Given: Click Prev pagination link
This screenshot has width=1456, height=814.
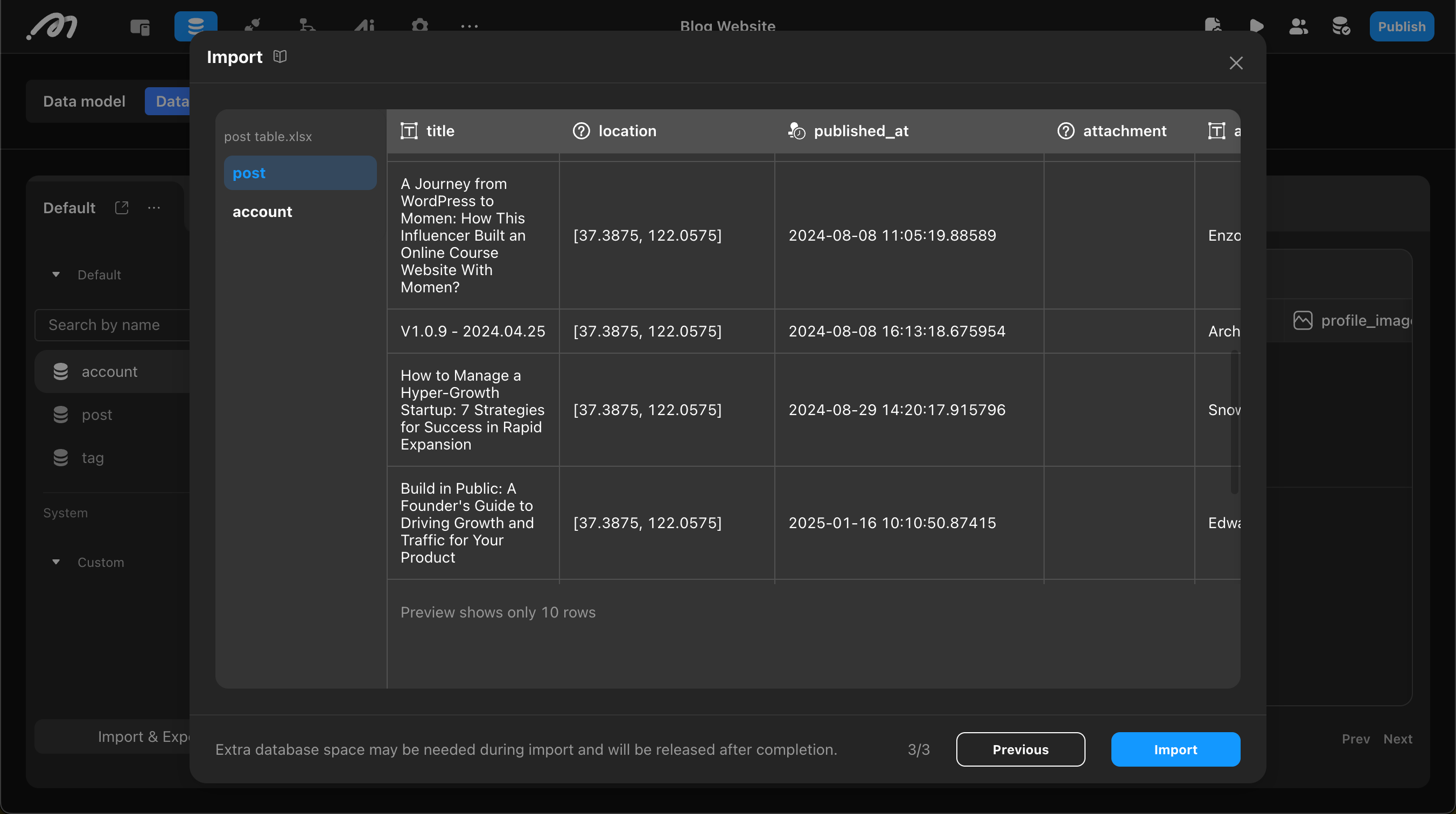Looking at the screenshot, I should point(1355,739).
